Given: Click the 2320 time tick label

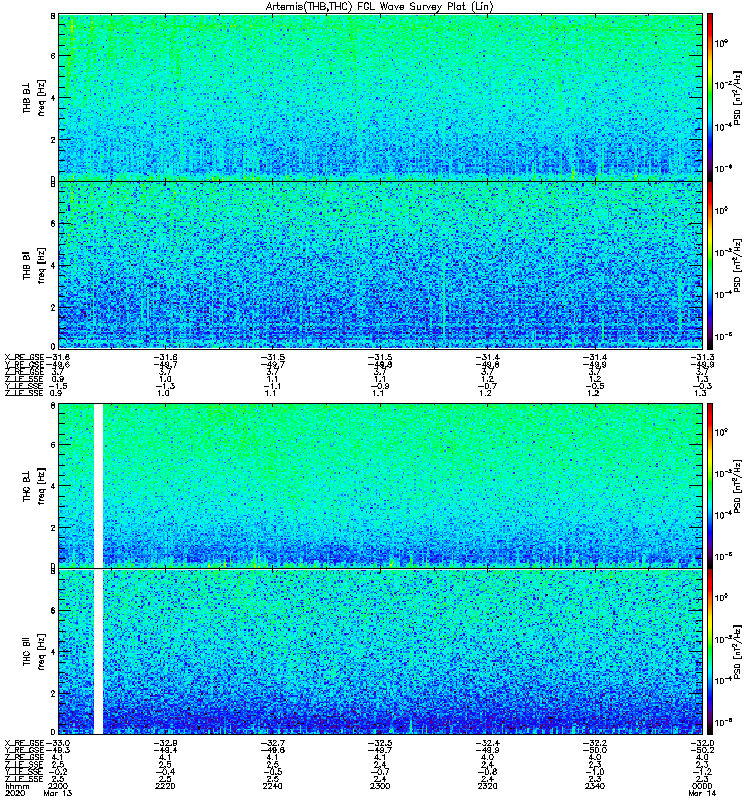Looking at the screenshot, I should pos(487,786).
